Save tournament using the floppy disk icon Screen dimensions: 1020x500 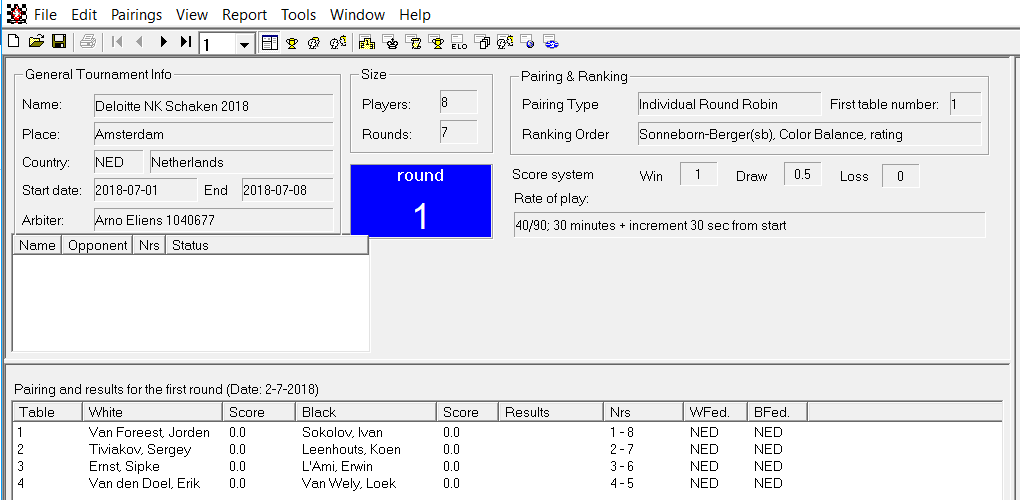[x=58, y=42]
